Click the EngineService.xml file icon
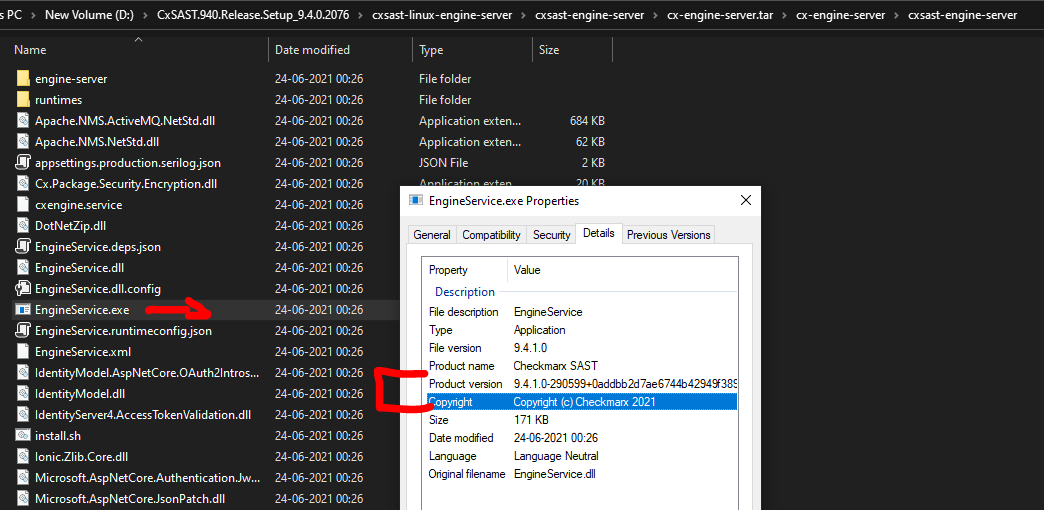 23,352
